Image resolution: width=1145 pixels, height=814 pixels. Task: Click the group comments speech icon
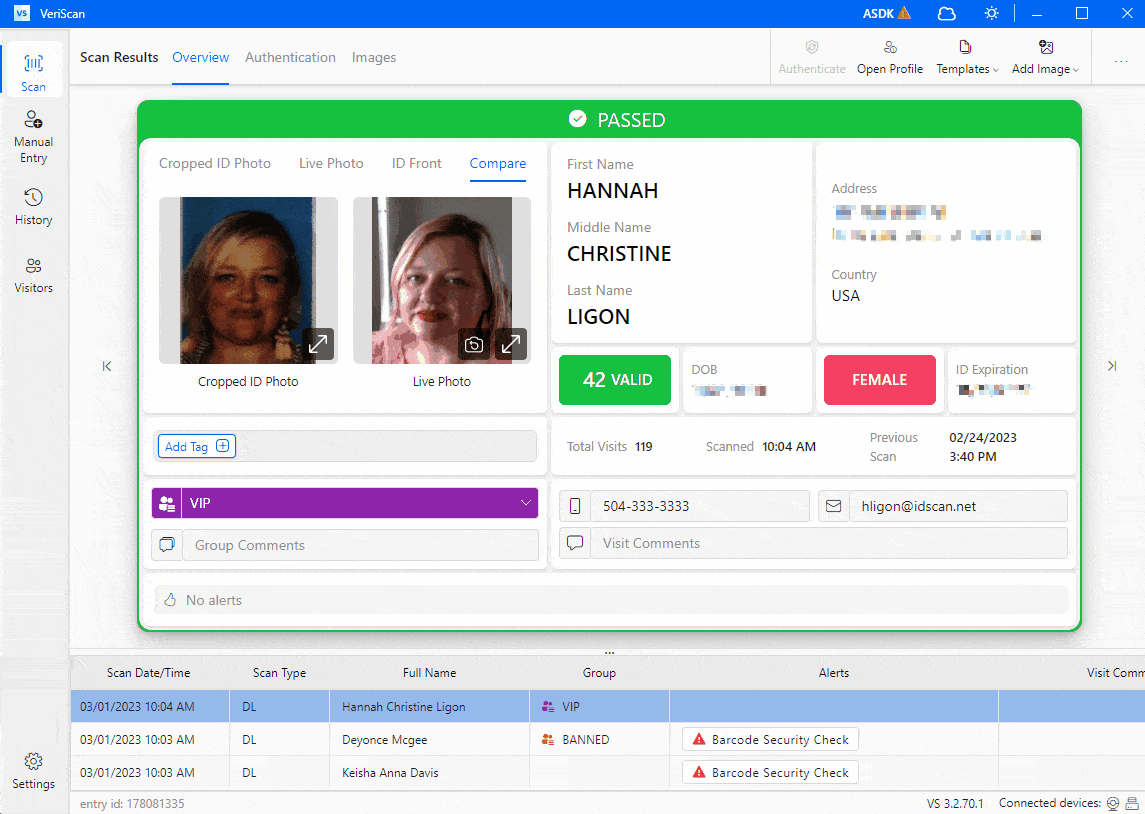(x=166, y=545)
